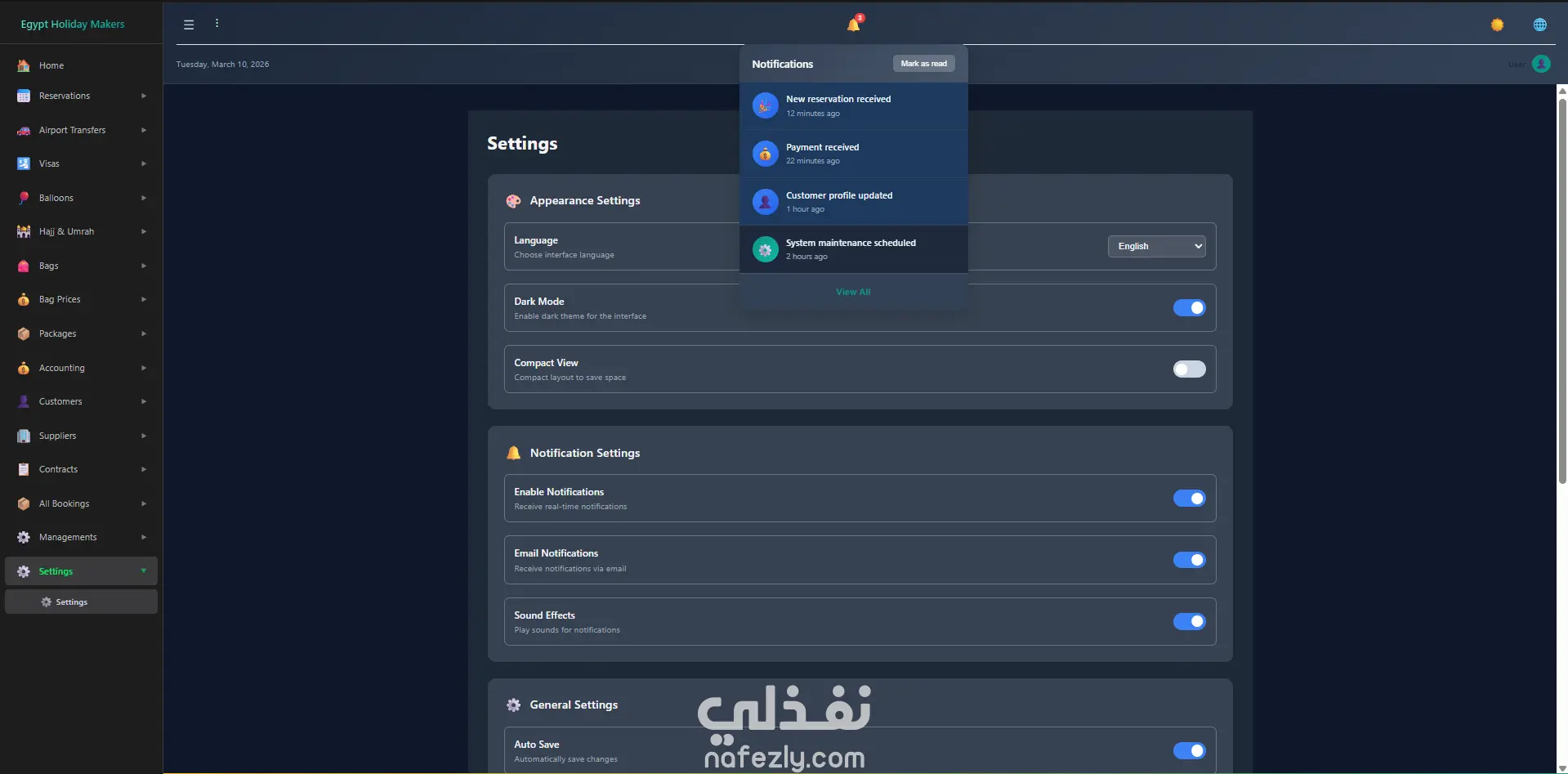This screenshot has height=774, width=1568.
Task: Open the New reservation received notification
Action: coord(854,105)
